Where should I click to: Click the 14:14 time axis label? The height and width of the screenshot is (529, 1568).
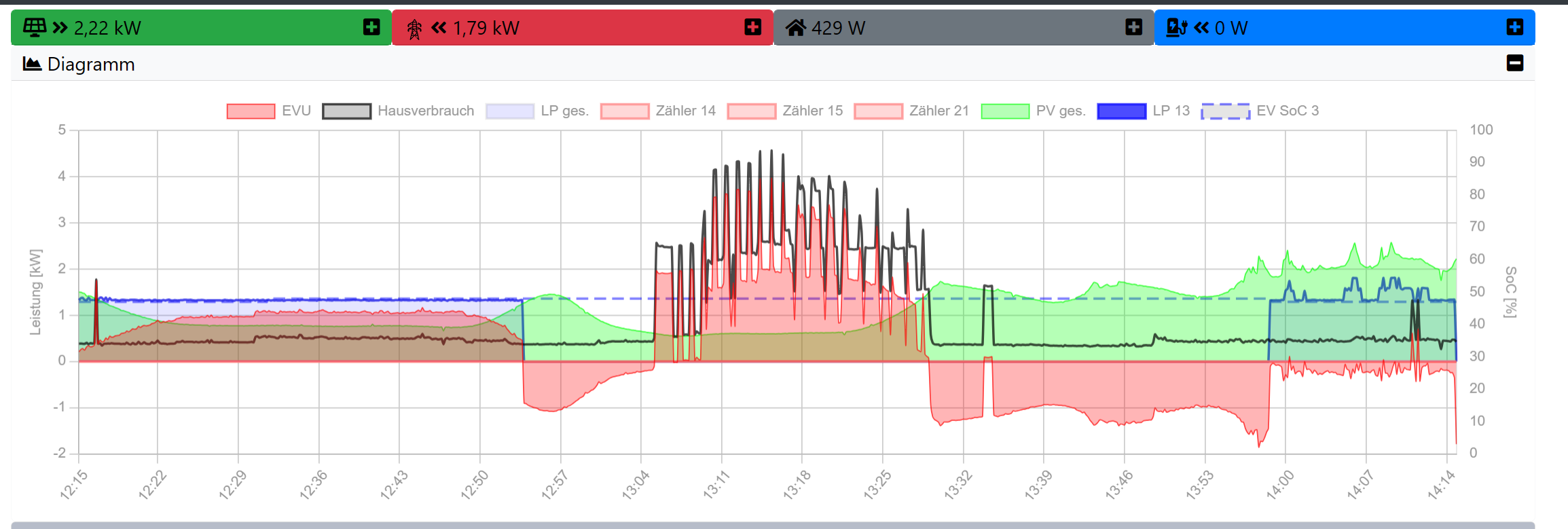1441,485
